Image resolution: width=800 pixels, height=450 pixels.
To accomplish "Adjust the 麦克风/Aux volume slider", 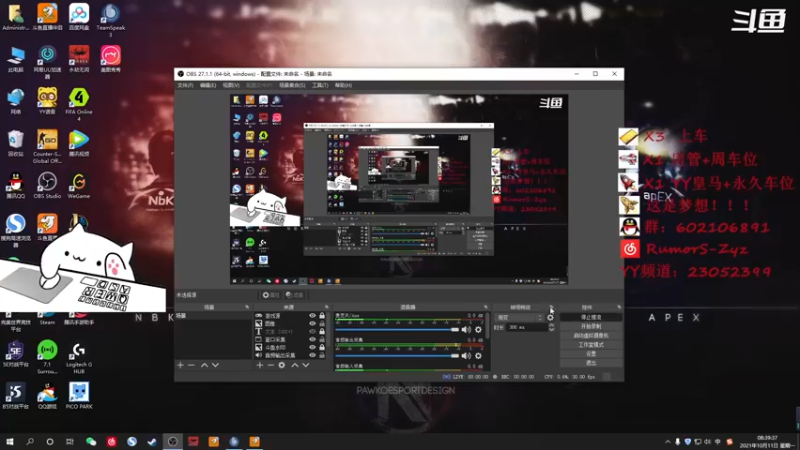I will click(397, 330).
